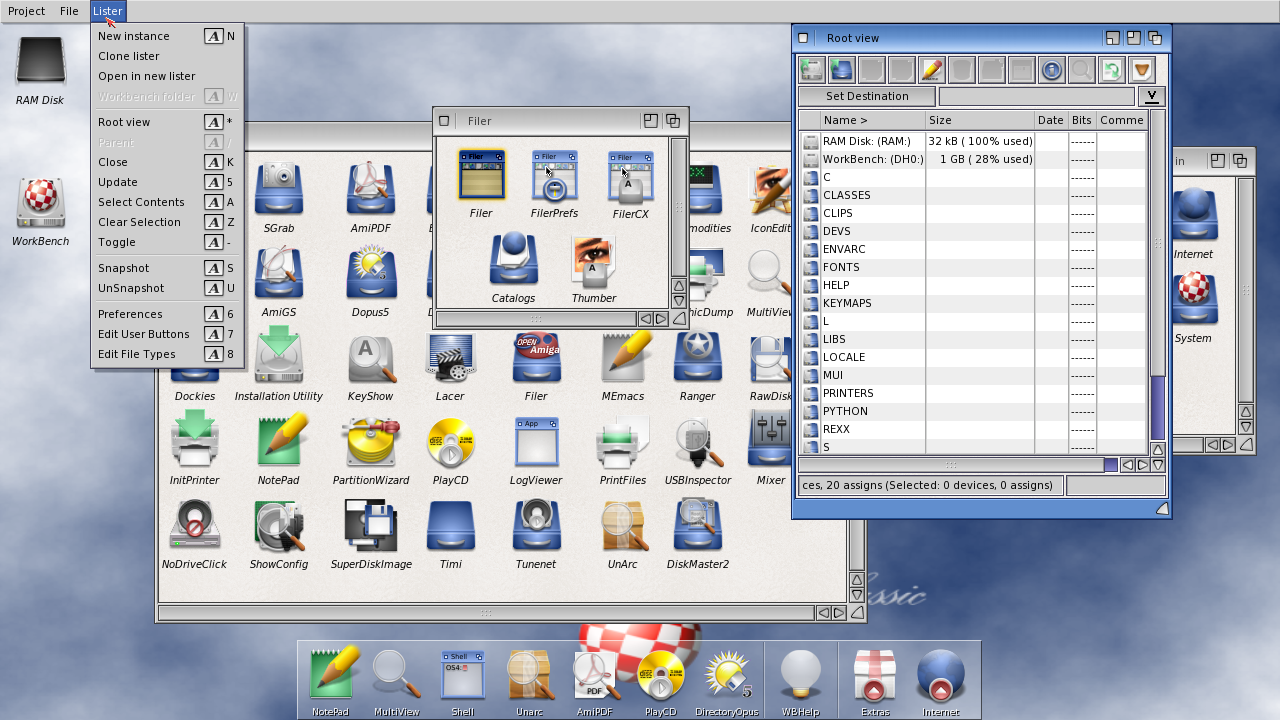The height and width of the screenshot is (720, 1280).
Task: Select the MEmacs icon
Action: click(623, 366)
